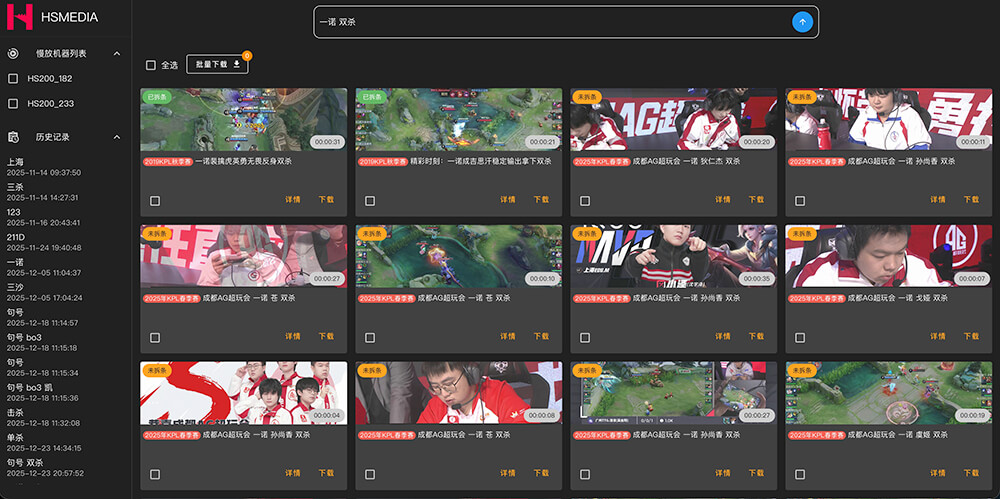Screen dimensions: 1000x499
Task: Open the 00:00:19 虞姬 video thumbnail
Action: tap(888, 393)
